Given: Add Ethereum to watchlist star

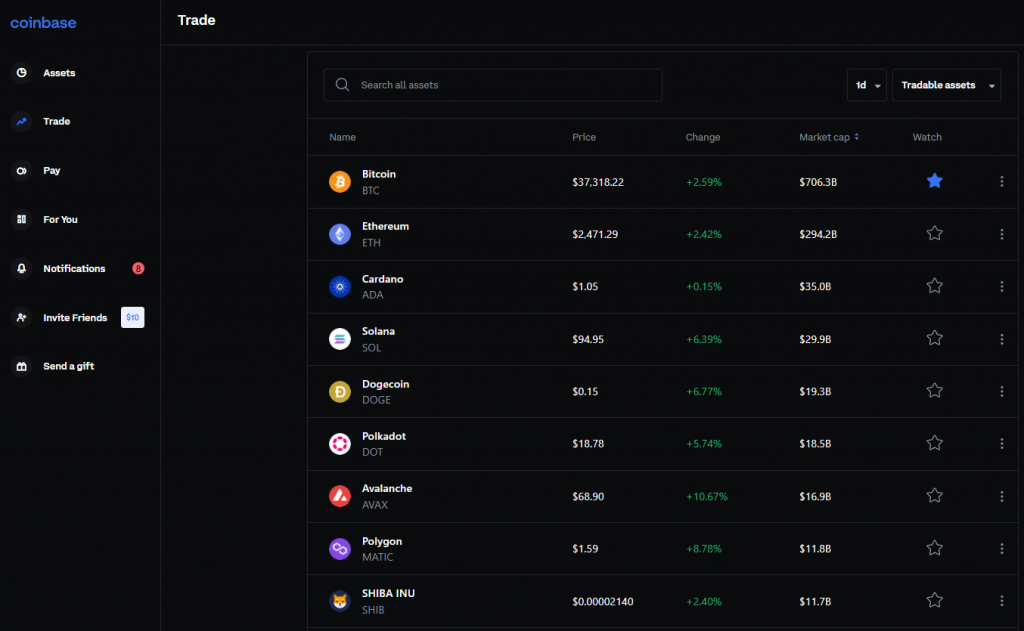Looking at the screenshot, I should (x=935, y=233).
